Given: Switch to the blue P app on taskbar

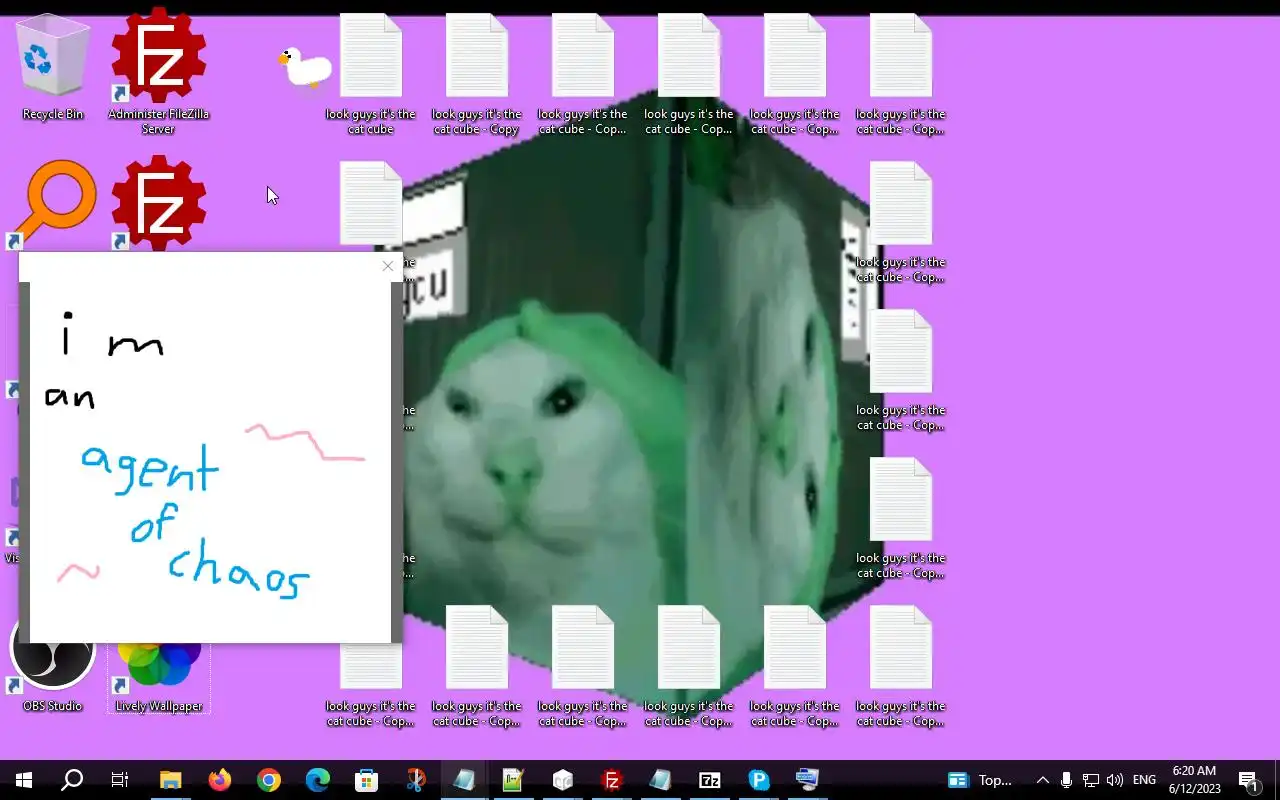Looking at the screenshot, I should 758,780.
